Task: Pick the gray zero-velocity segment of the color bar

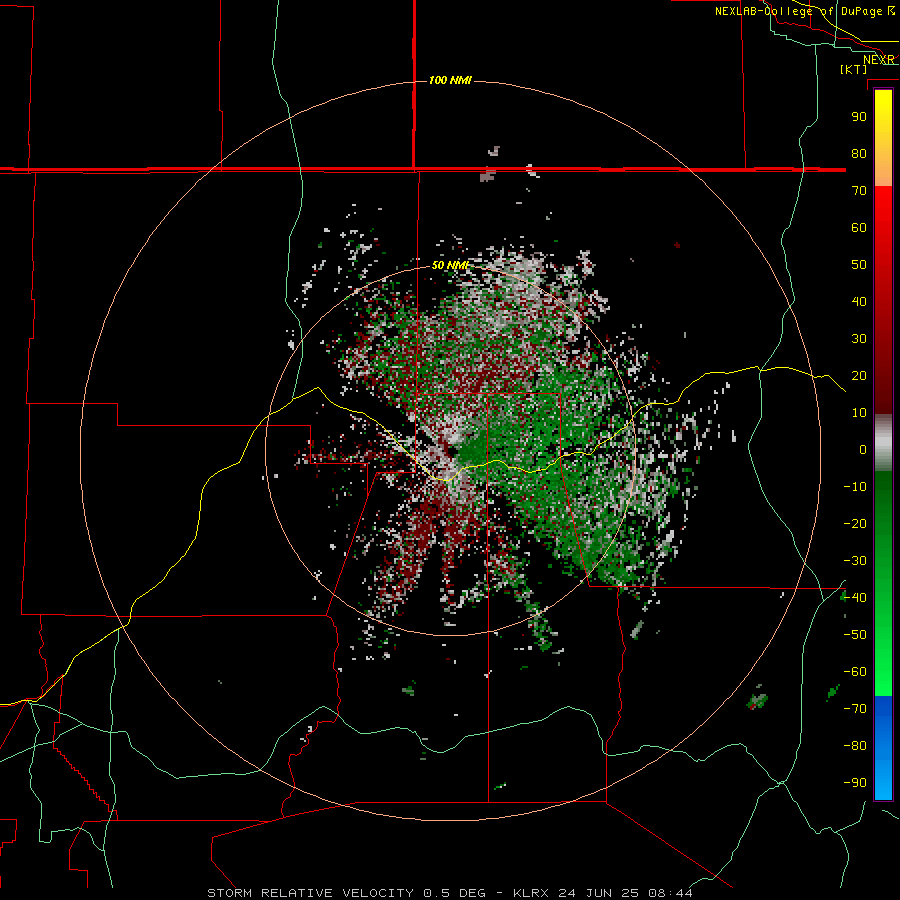Action: [x=883, y=443]
